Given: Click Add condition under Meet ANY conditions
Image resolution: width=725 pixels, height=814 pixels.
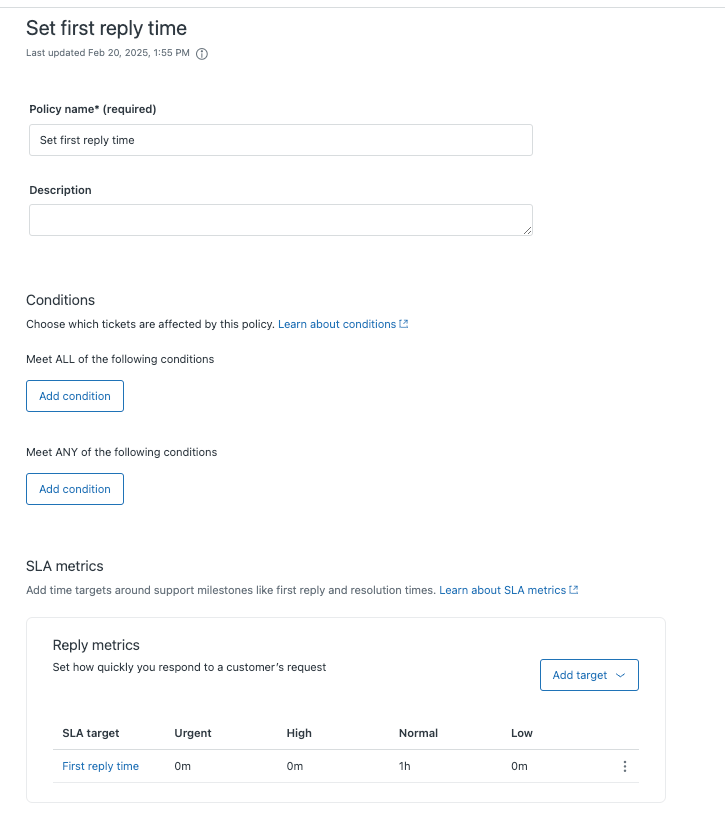Looking at the screenshot, I should (74, 488).
